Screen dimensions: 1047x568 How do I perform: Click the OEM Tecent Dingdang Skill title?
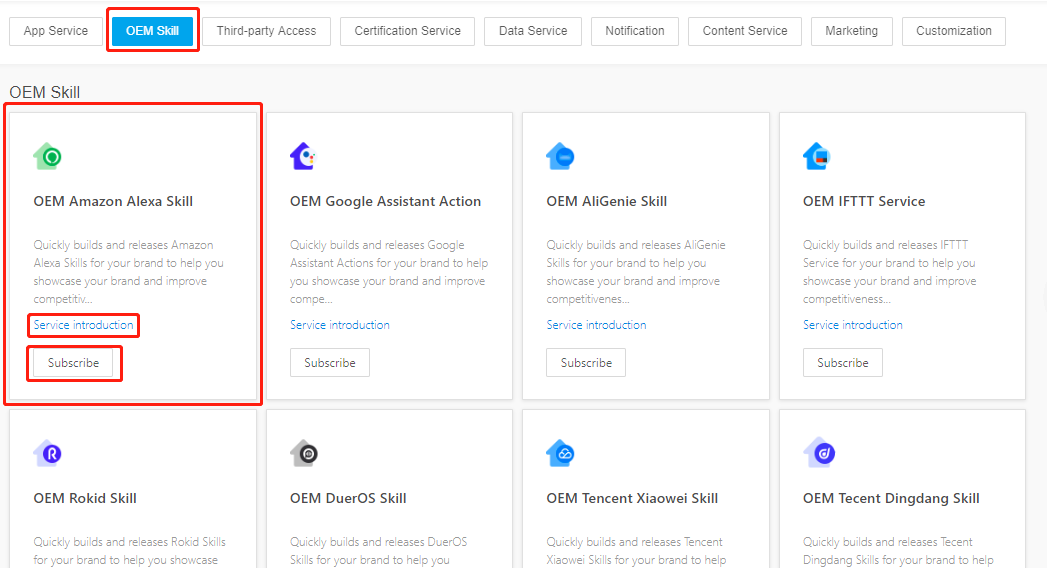[x=891, y=499]
